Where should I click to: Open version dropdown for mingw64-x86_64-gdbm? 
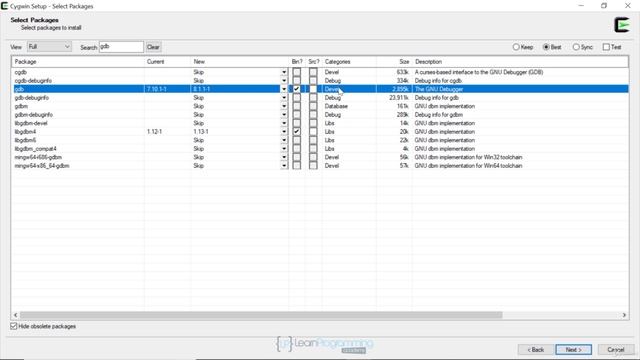pos(284,166)
